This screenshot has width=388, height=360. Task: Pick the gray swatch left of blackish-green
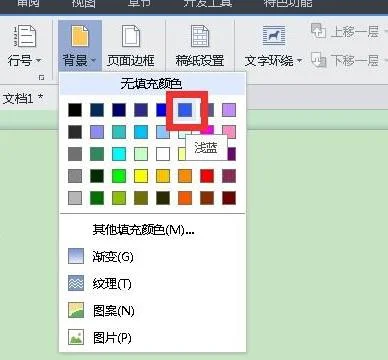coord(75,176)
